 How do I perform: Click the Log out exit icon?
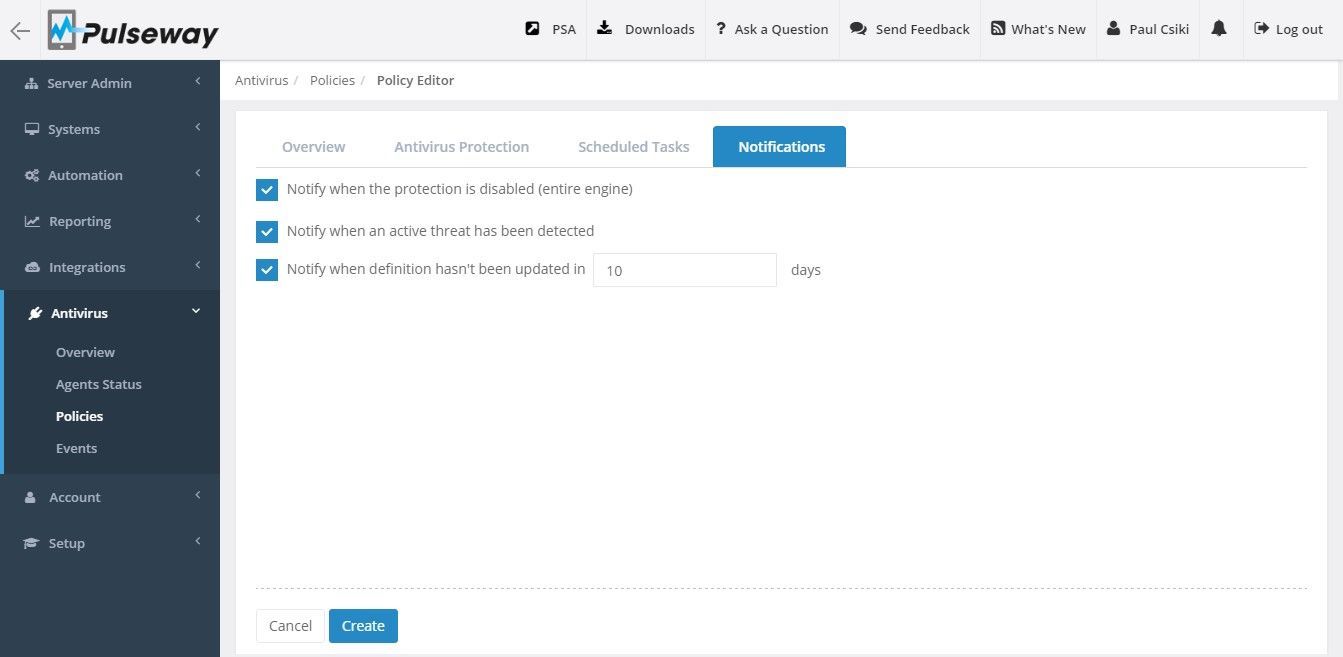click(x=1262, y=29)
